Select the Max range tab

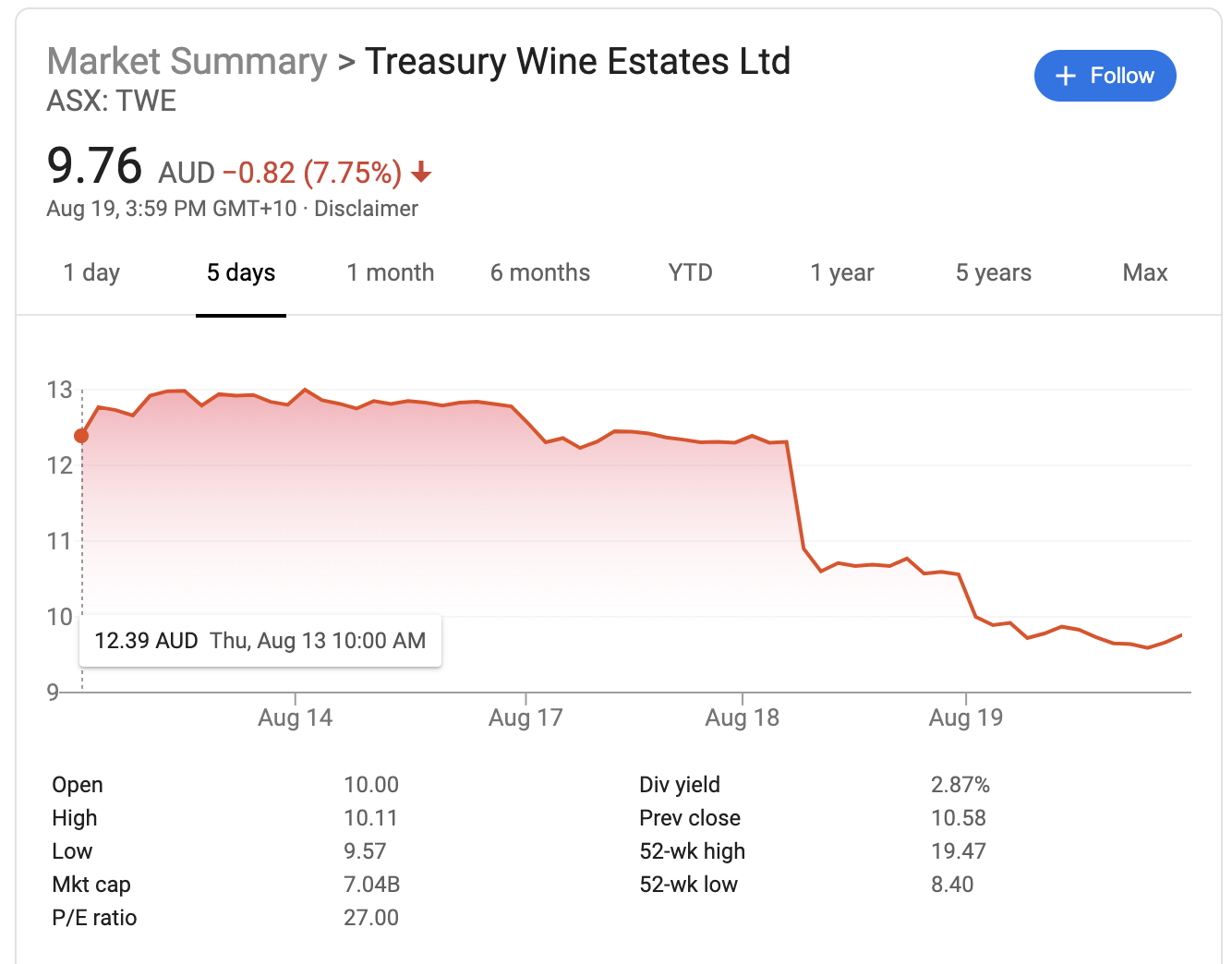tap(1145, 273)
